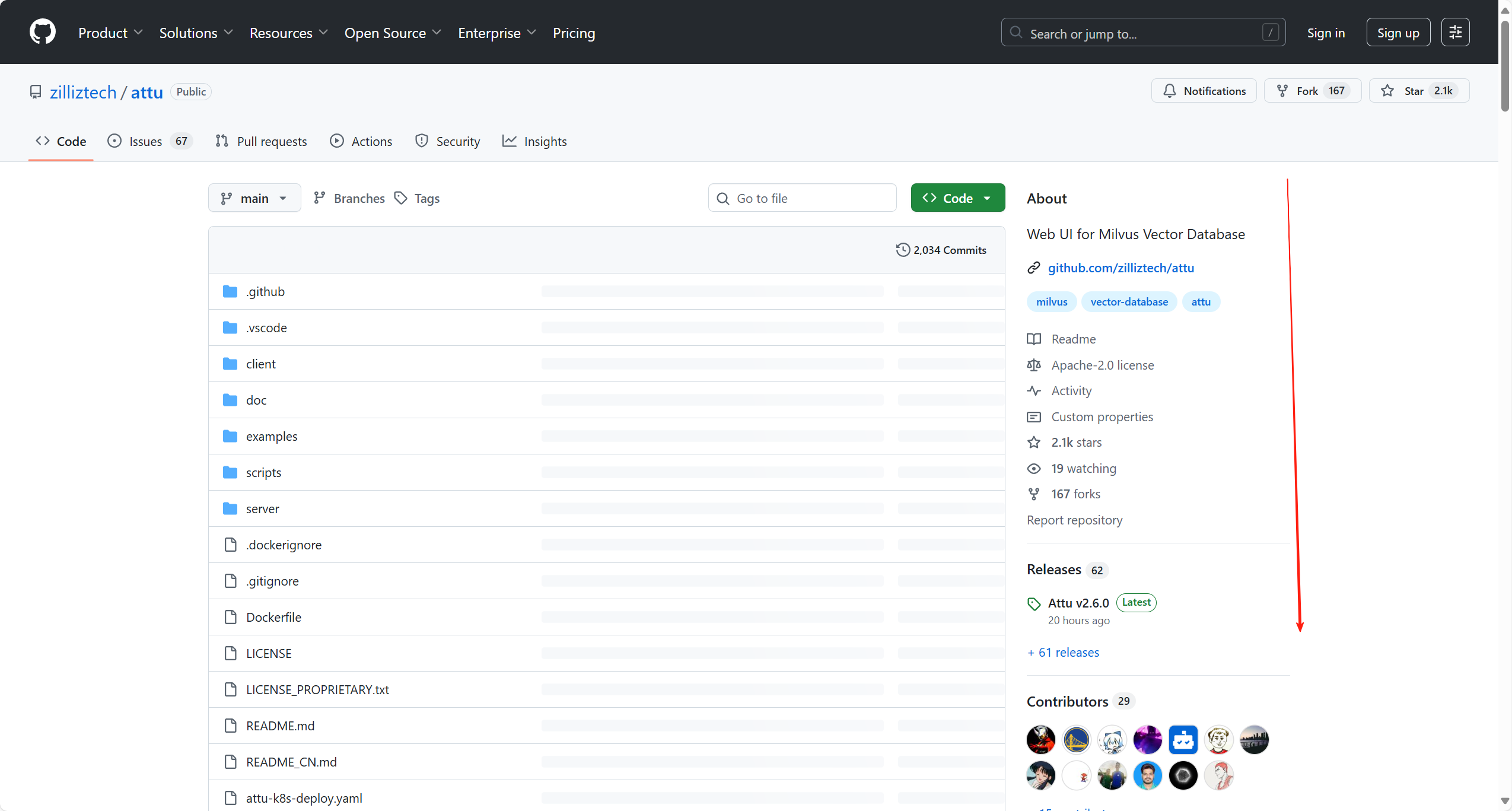Click the LICENSE file icon

point(231,653)
